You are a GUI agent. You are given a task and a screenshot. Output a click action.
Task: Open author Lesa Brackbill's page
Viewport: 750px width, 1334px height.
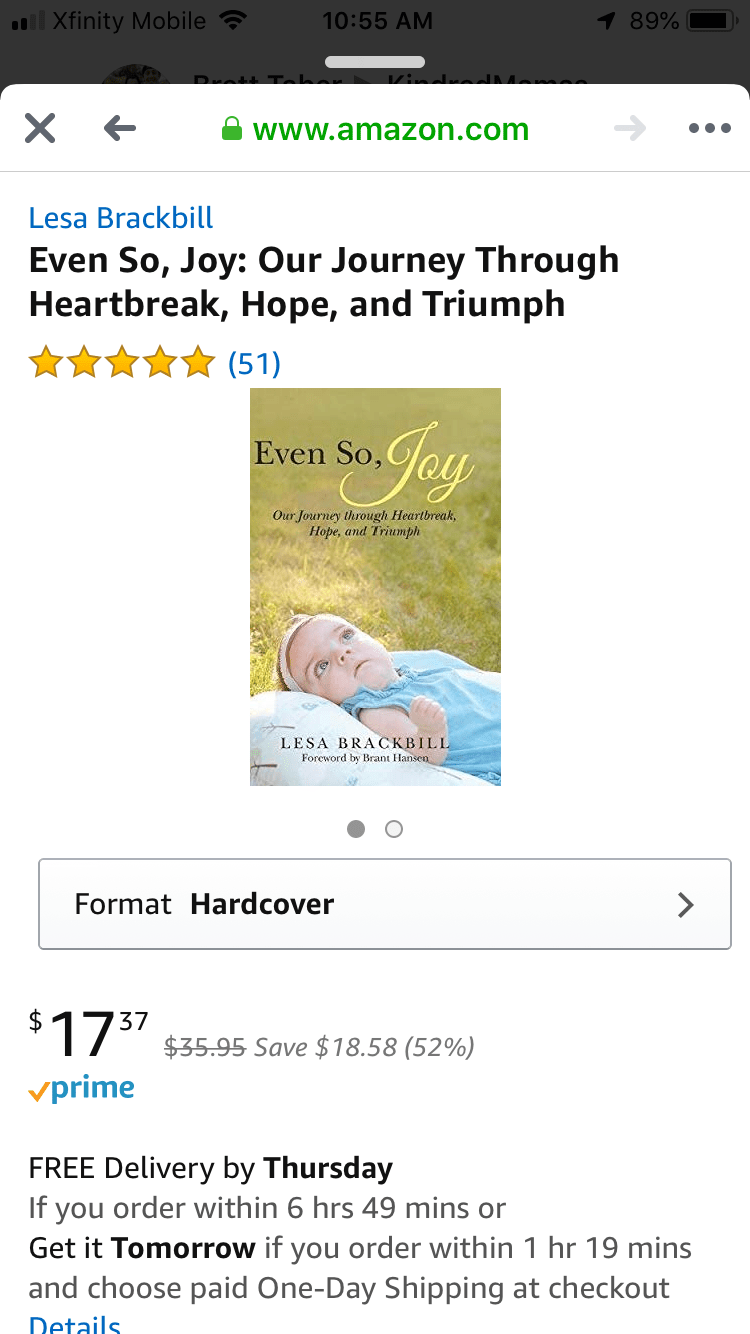(121, 218)
